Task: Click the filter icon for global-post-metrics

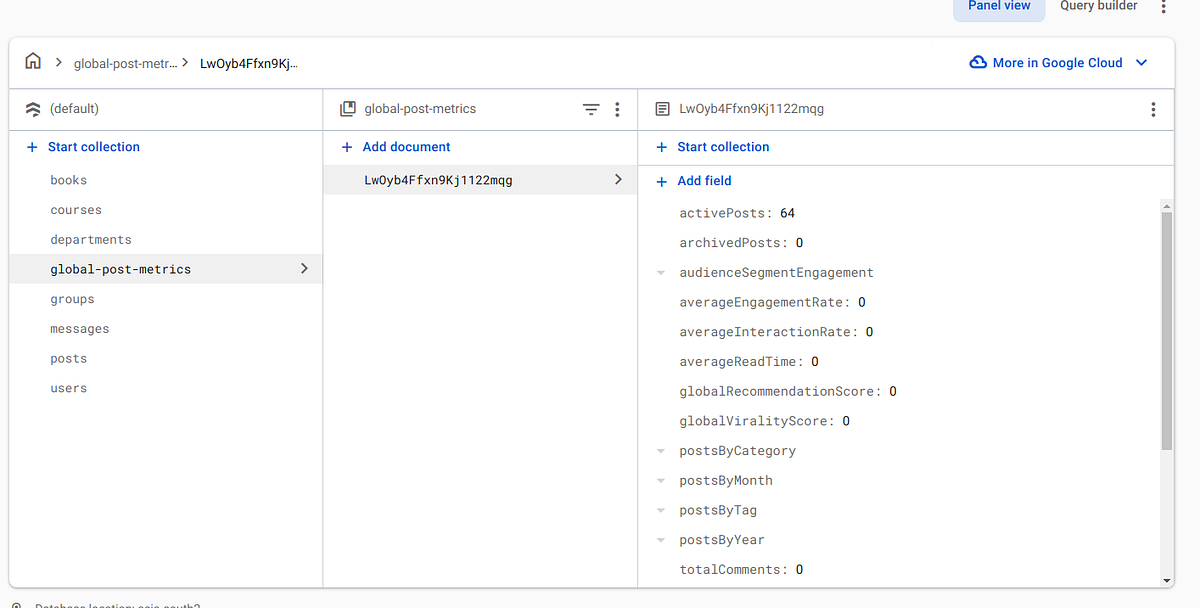Action: click(x=591, y=109)
